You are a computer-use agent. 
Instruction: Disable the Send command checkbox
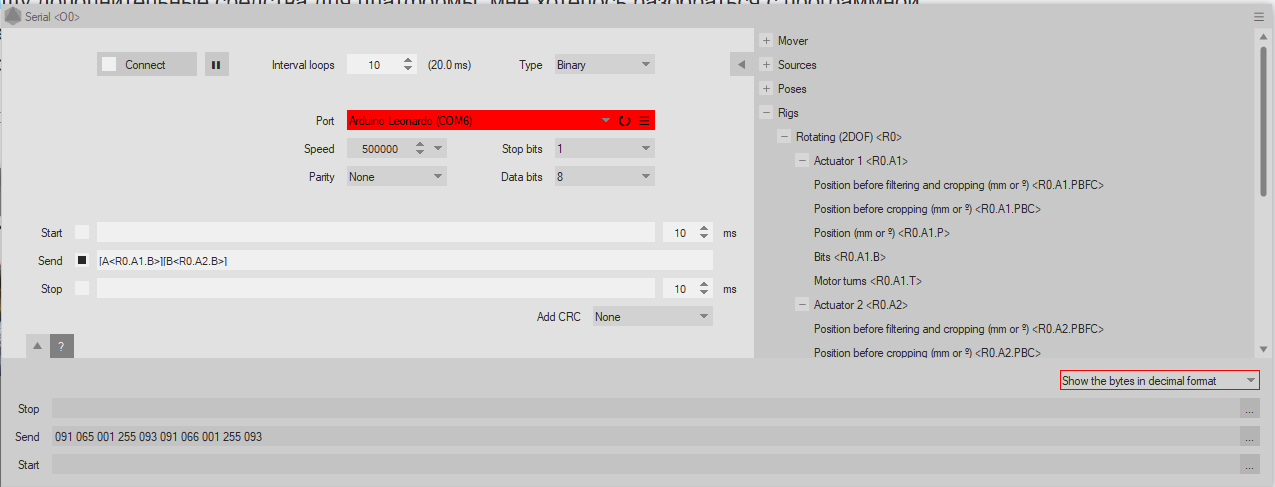82,261
